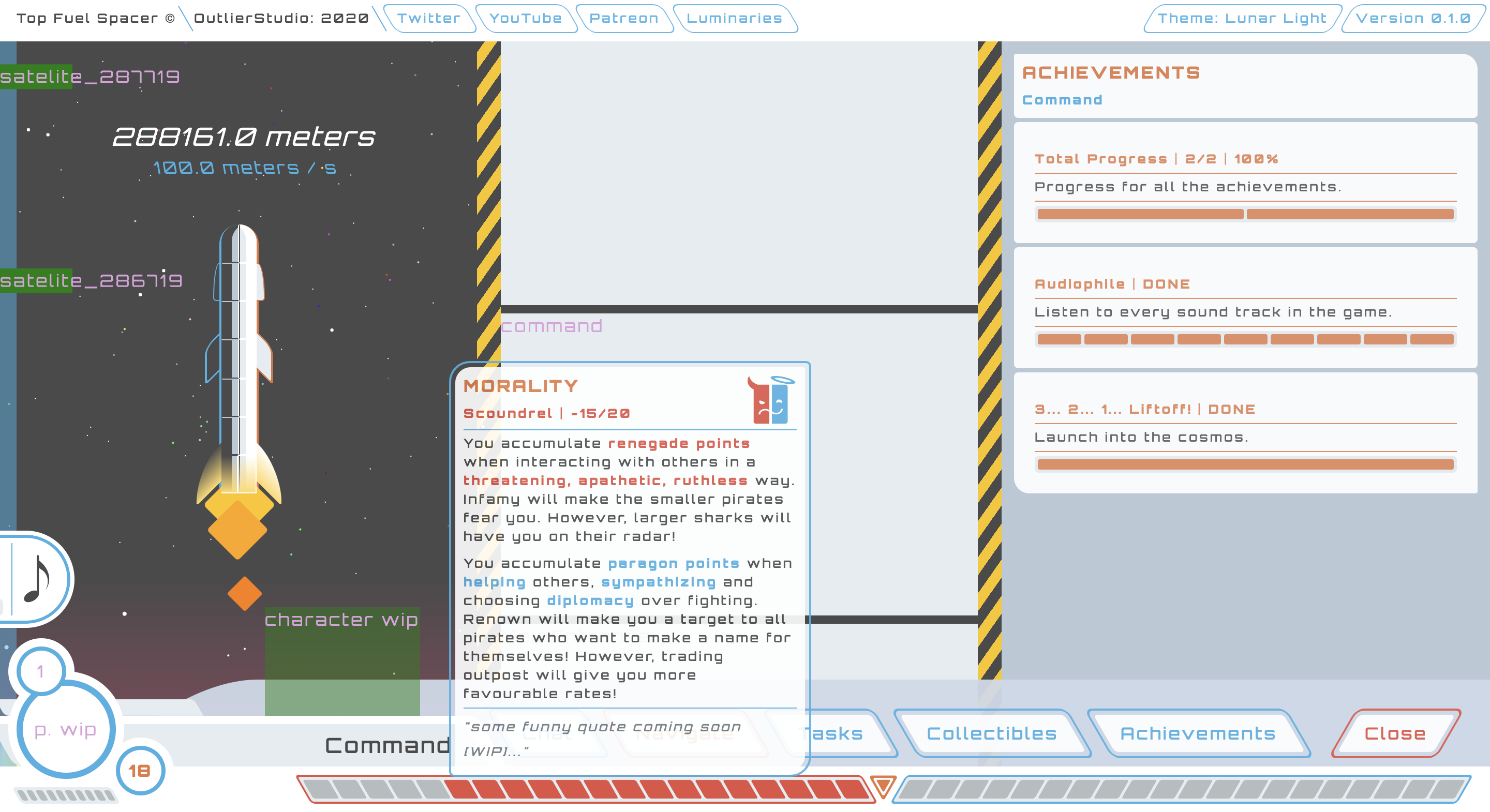This screenshot has width=1490, height=812.
Task: Click the 100.0 meters / s speed readout
Action: (245, 168)
